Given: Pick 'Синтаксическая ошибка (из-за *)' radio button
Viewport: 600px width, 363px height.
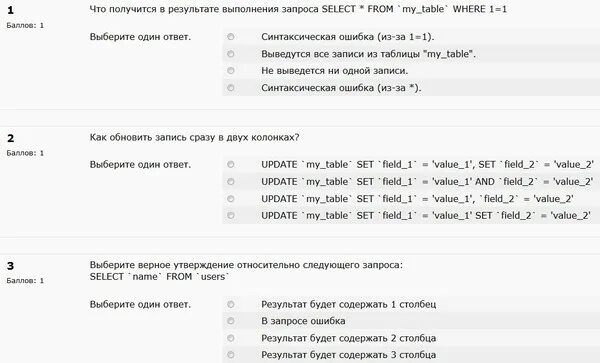Looking at the screenshot, I should [x=230, y=88].
